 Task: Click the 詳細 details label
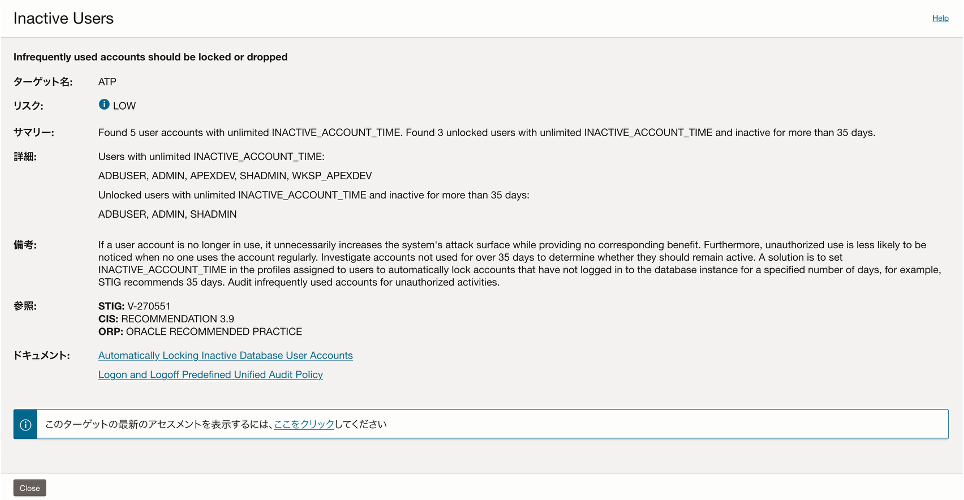[x=25, y=157]
